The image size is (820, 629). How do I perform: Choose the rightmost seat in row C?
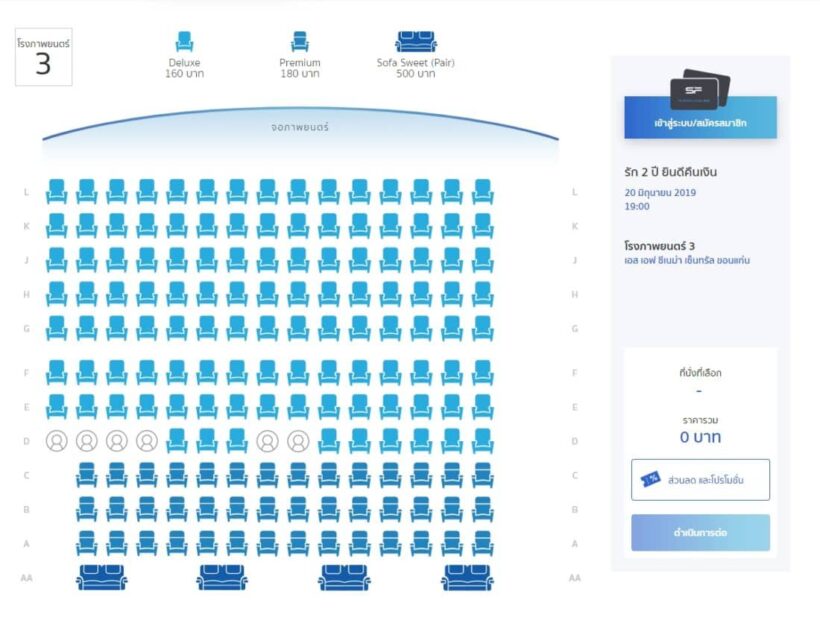point(482,475)
